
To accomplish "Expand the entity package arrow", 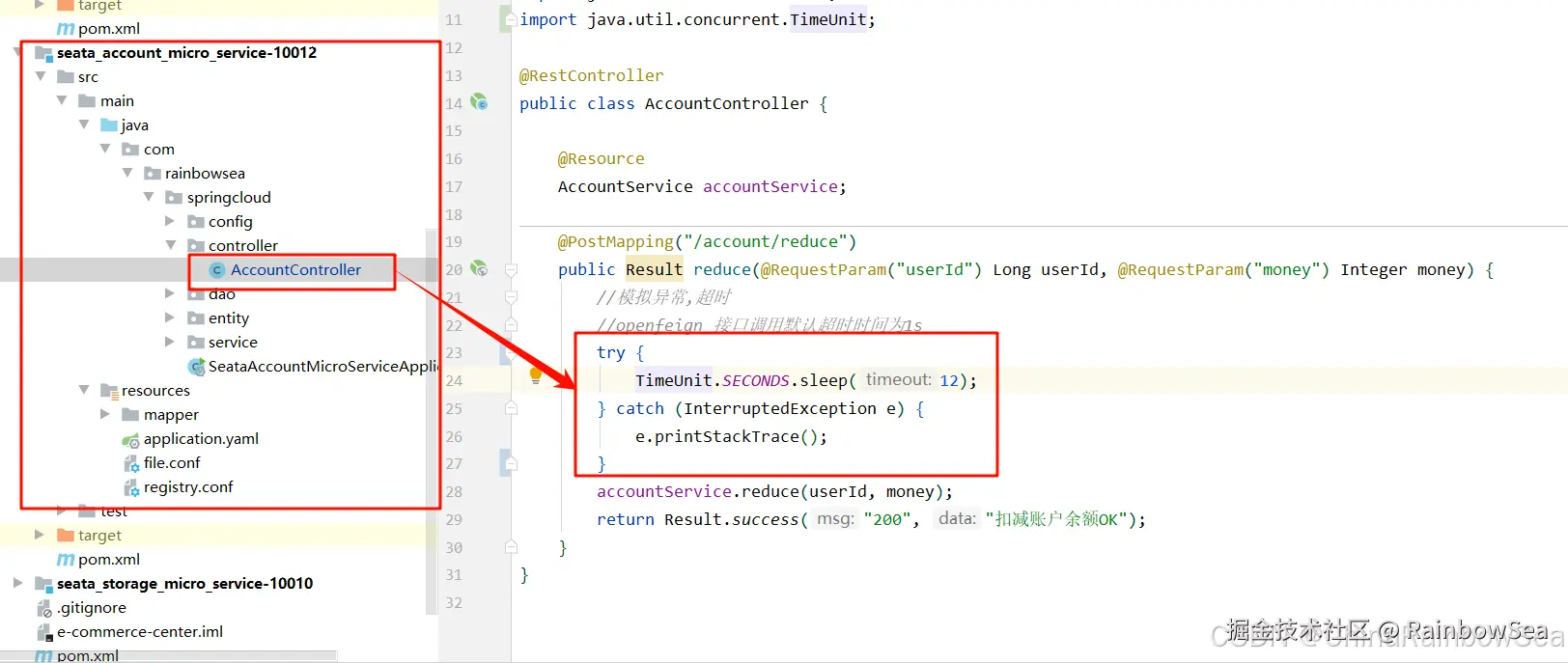I will 170,318.
